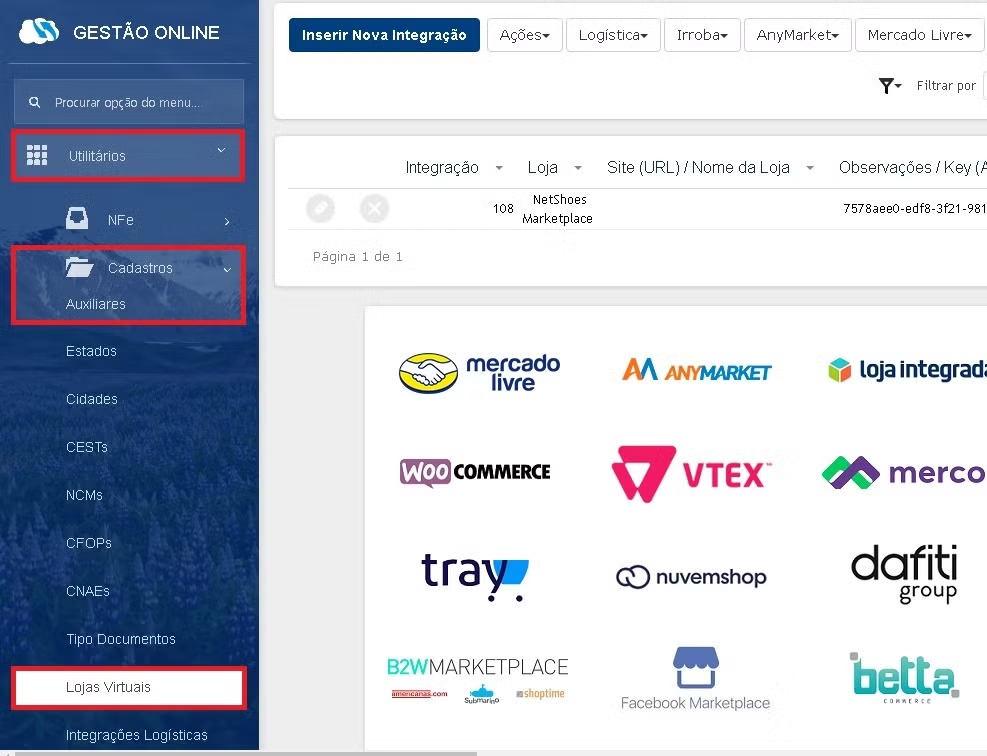Screen dimensions: 987x756
Task: Open the Tipo Documentos menu item
Action: click(x=121, y=639)
